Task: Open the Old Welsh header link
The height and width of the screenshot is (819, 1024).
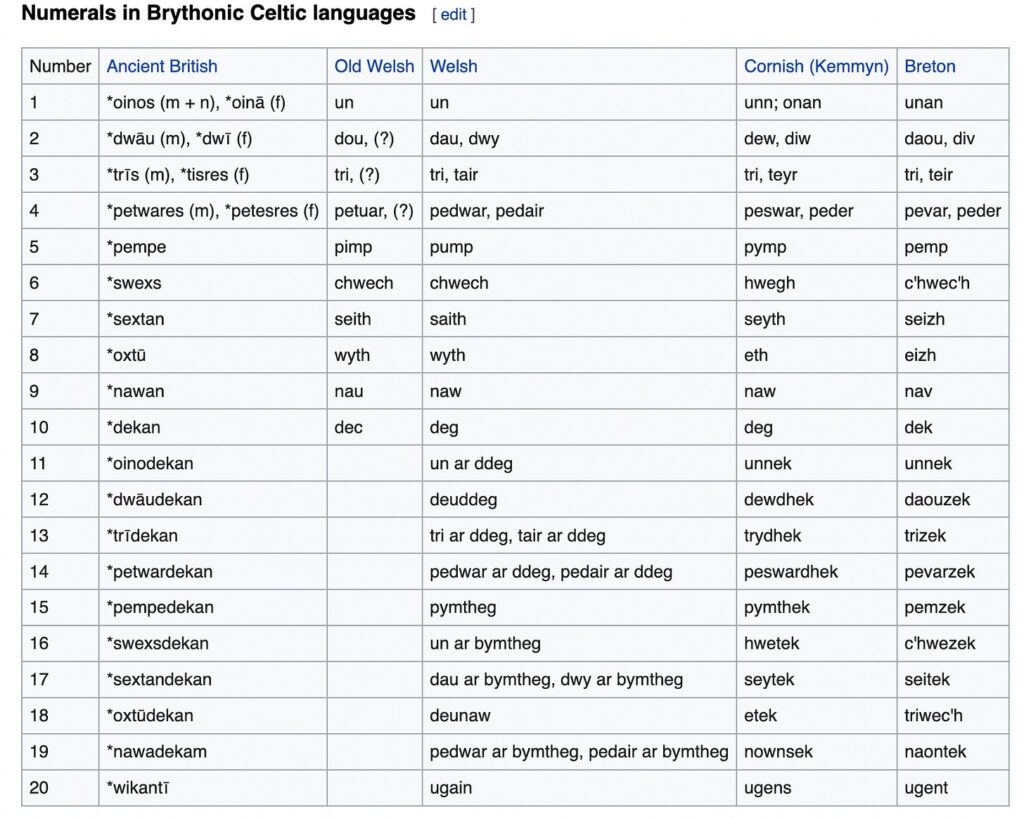Action: (374, 66)
